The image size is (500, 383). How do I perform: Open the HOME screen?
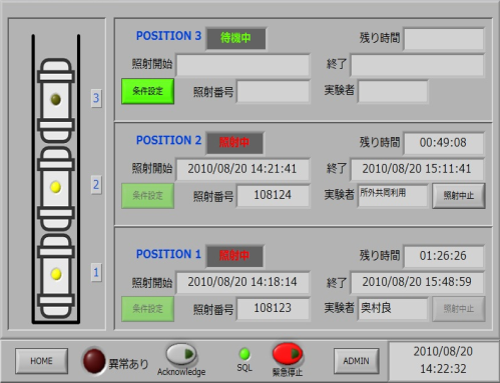point(41,361)
